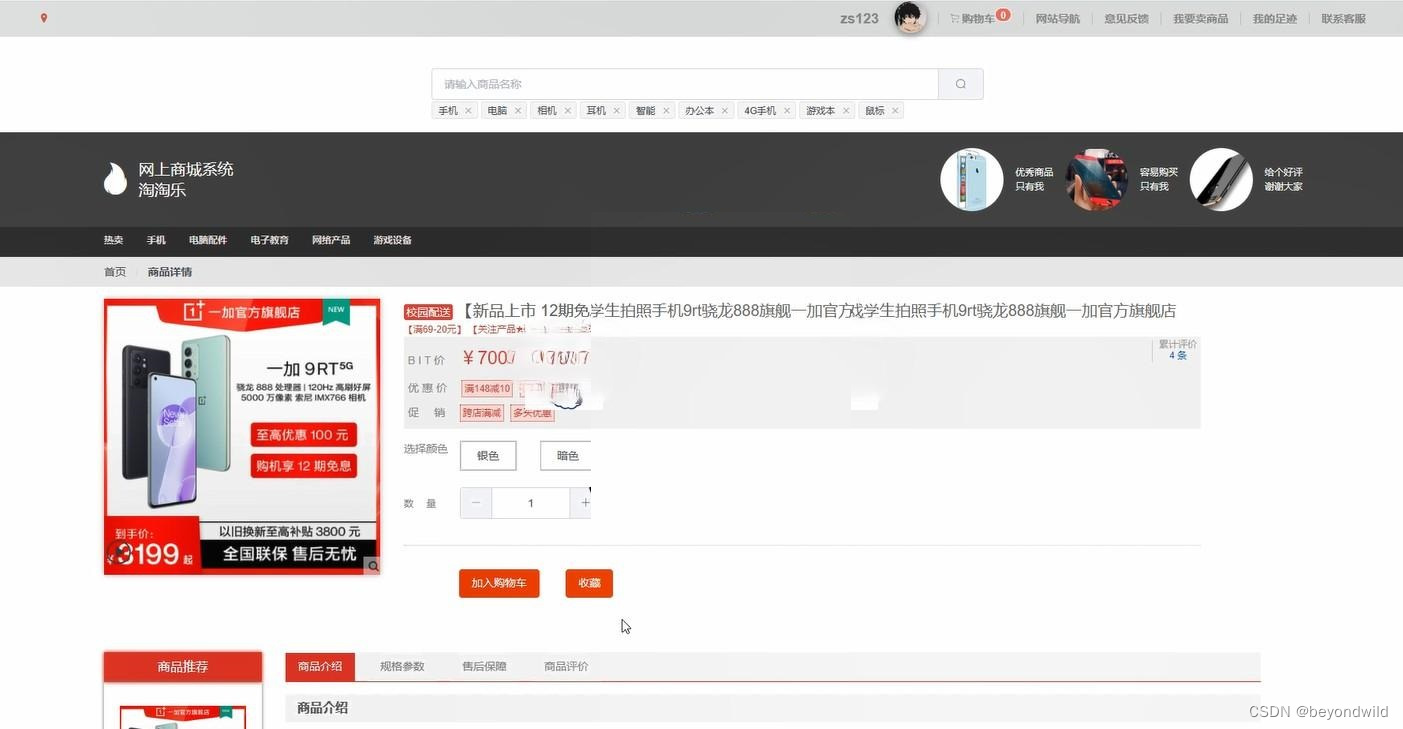
Task: Remove the 手机 search tag
Action: pyautogui.click(x=468, y=111)
